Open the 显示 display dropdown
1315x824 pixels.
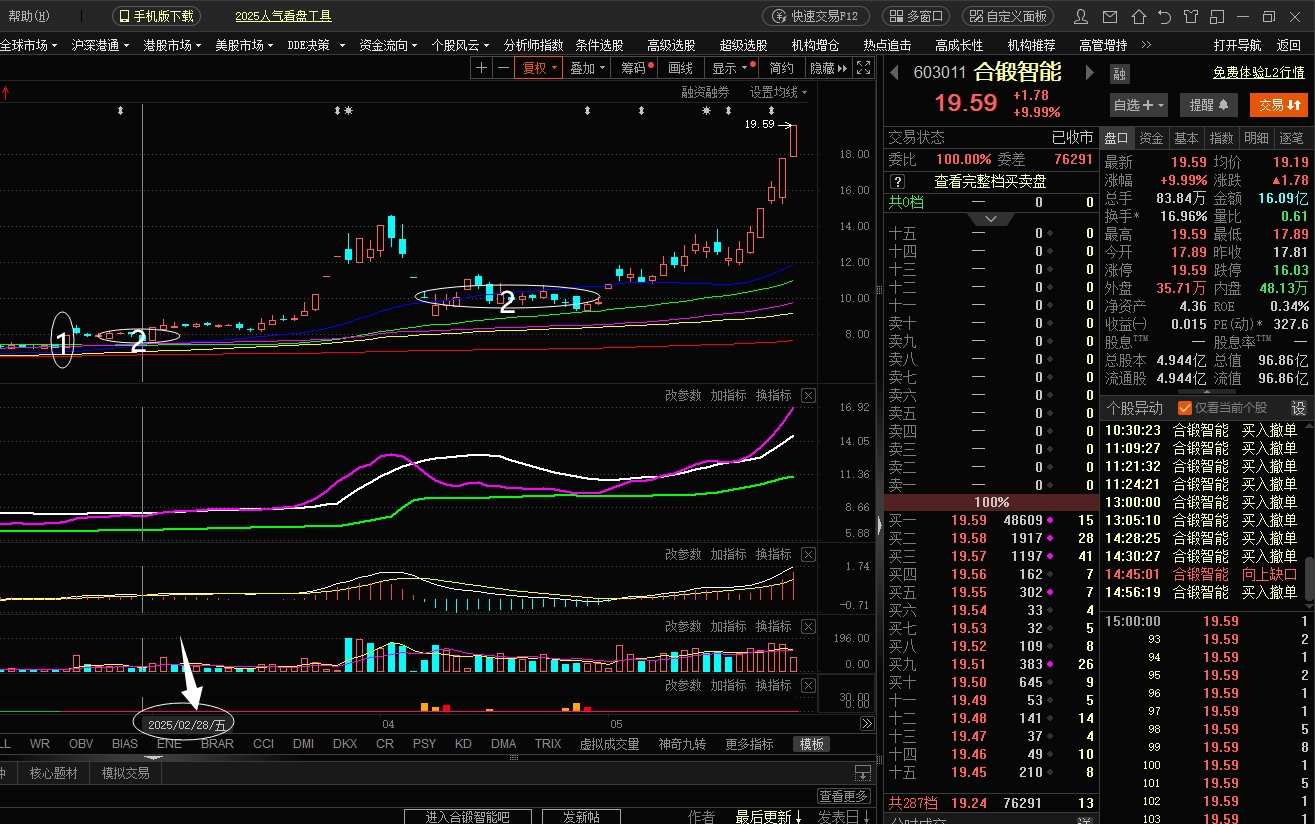tap(730, 68)
